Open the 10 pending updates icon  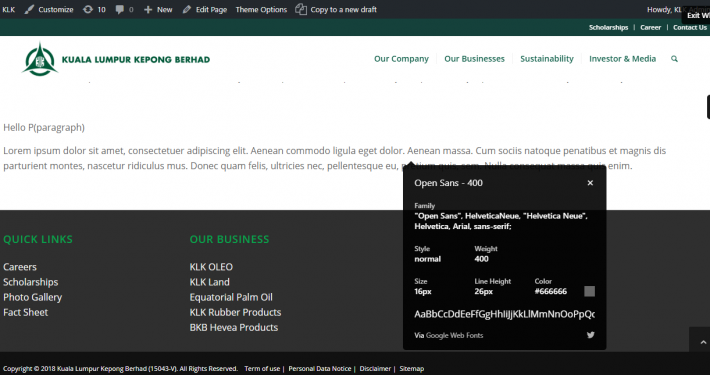[94, 10]
